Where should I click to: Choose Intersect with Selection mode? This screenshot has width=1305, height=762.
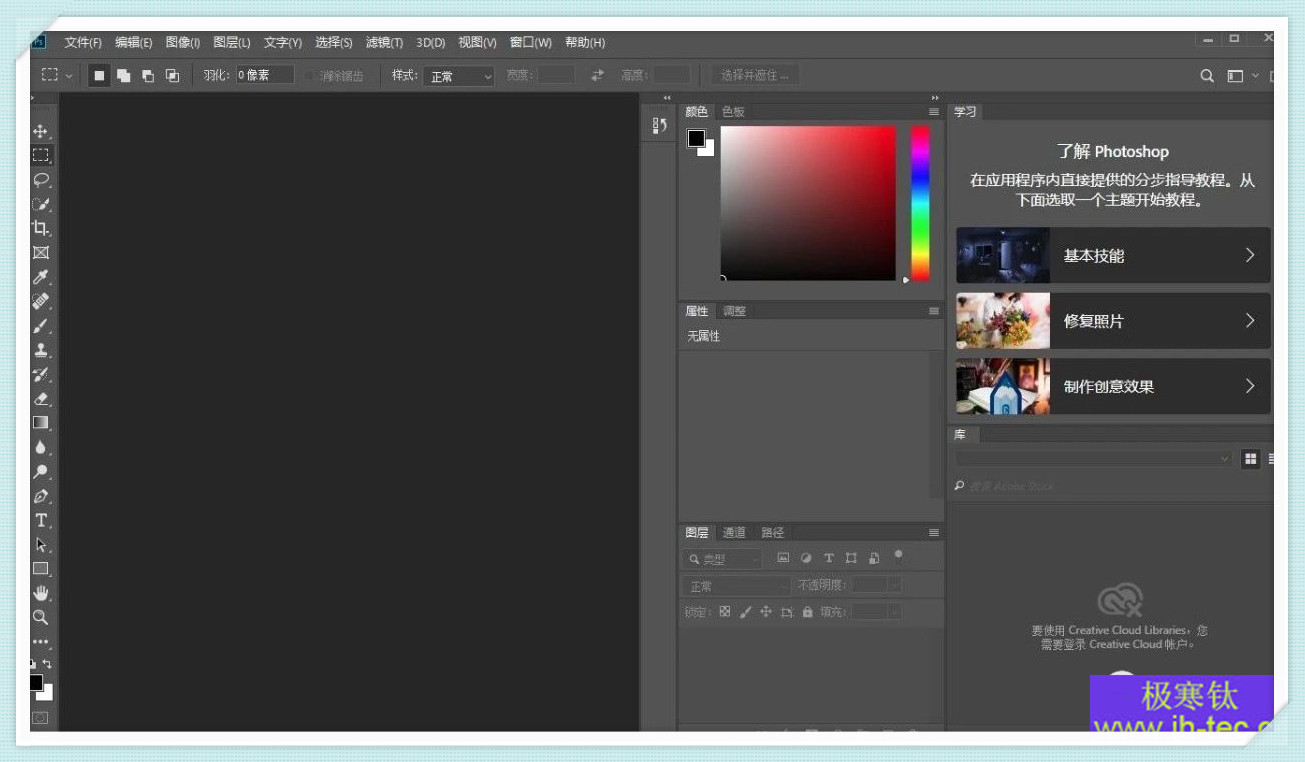pyautogui.click(x=172, y=76)
